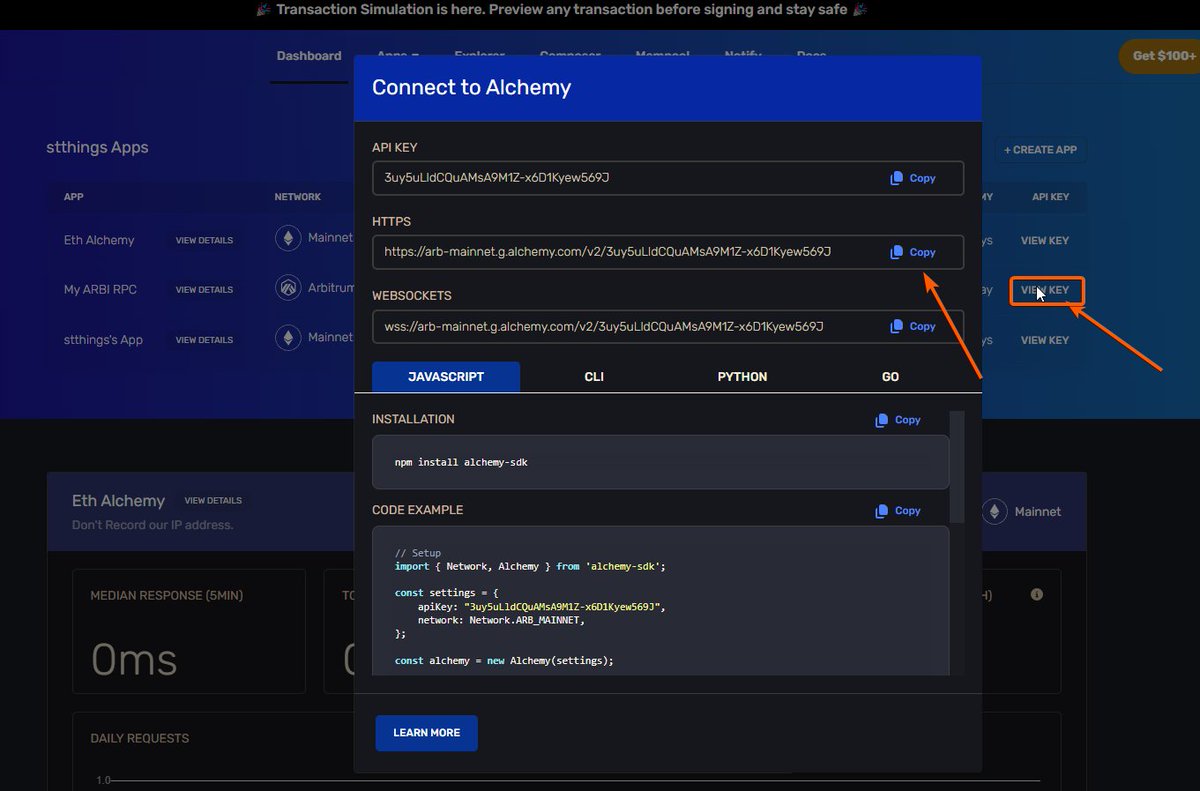The height and width of the screenshot is (791, 1200).
Task: Switch to the GO tab
Action: 890,377
